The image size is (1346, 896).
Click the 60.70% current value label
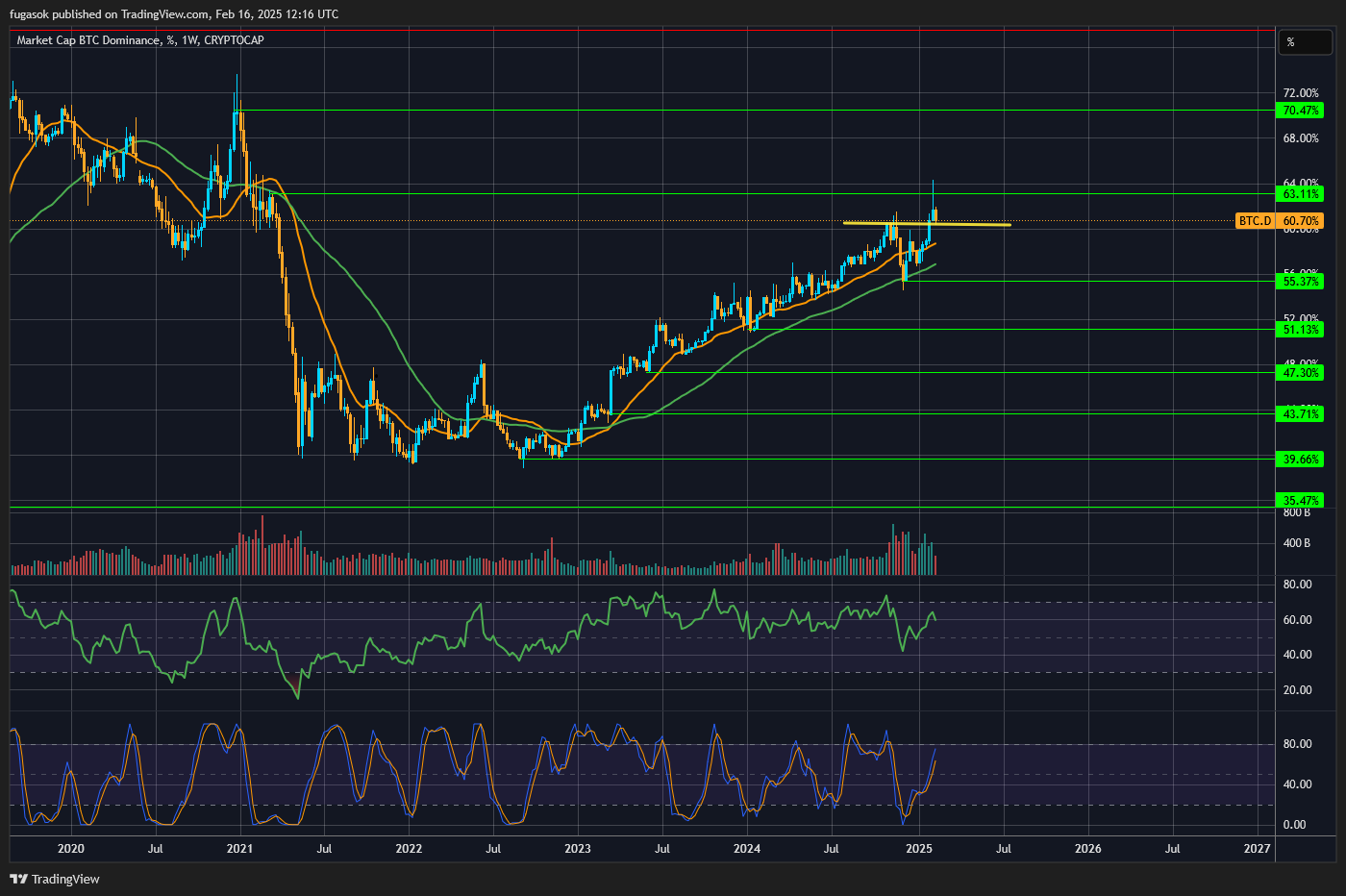coord(1300,221)
